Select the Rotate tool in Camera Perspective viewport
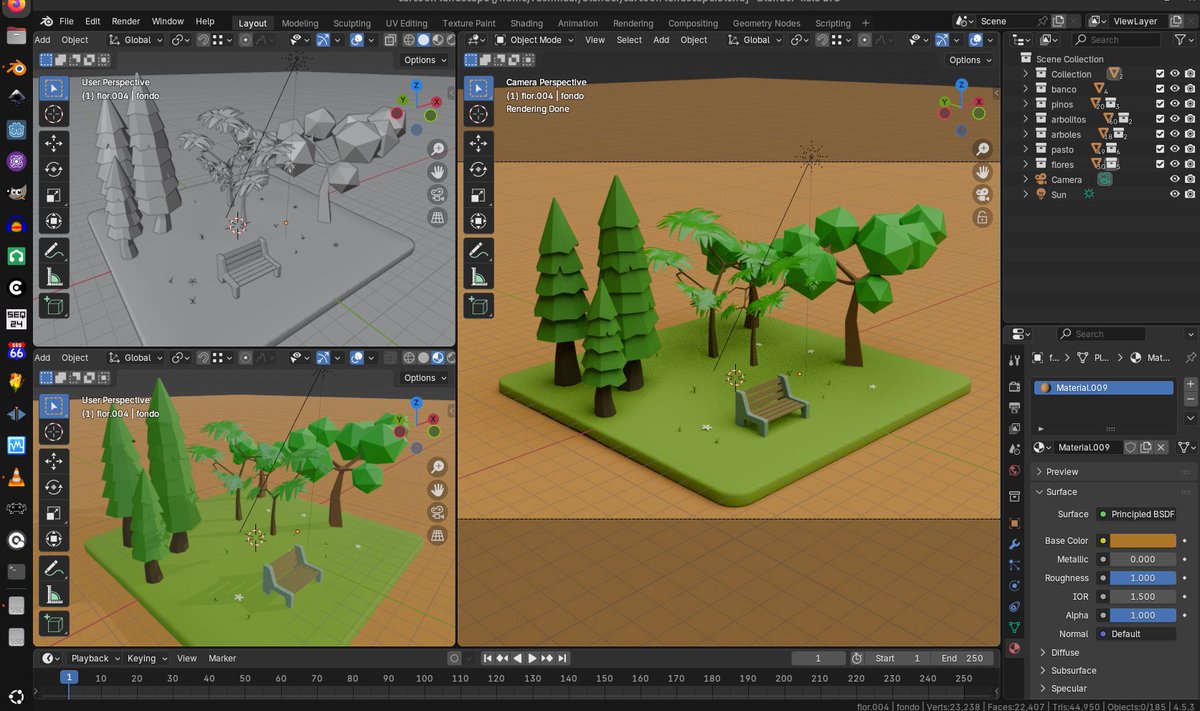Screen dimensions: 1200x711 479,169
